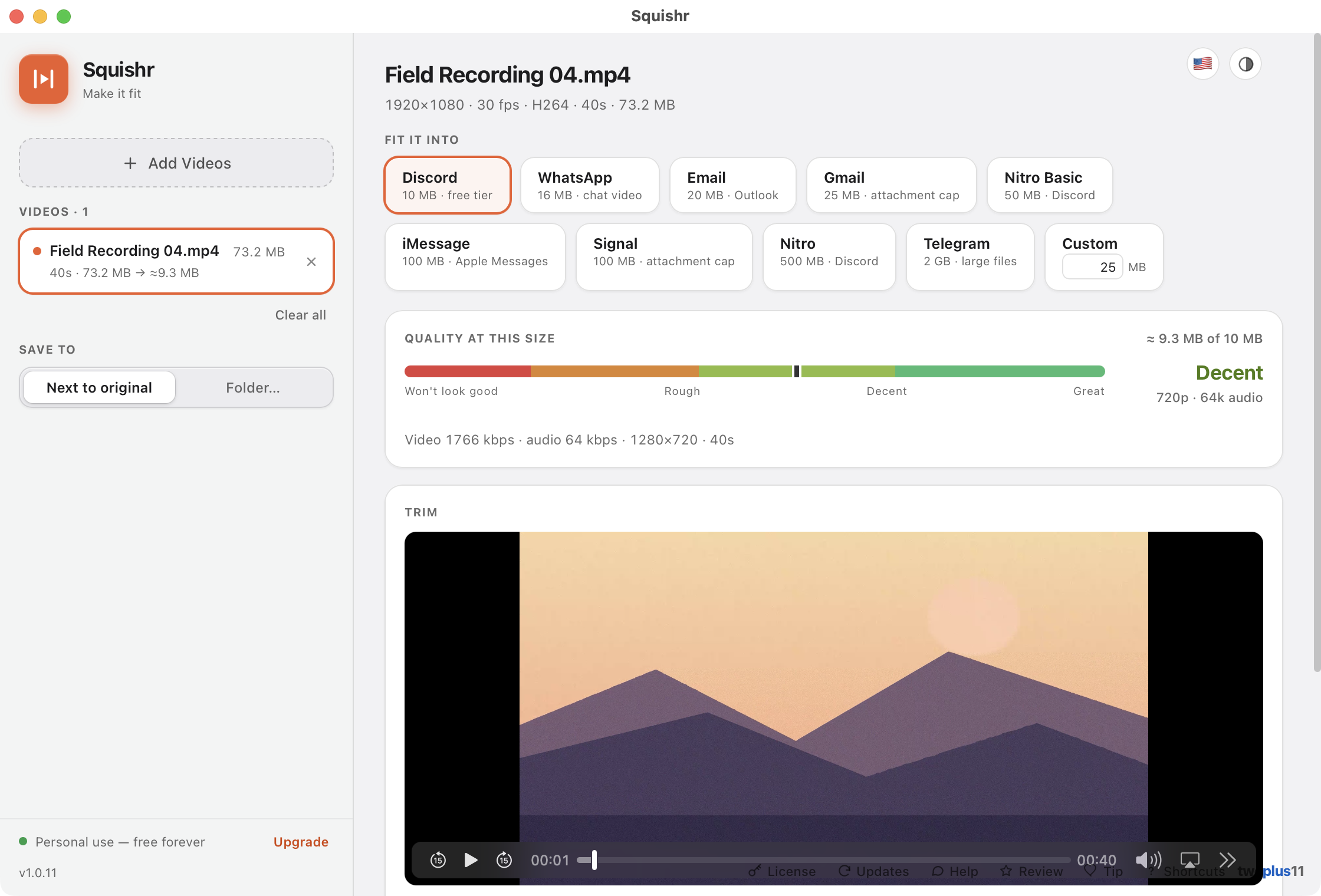Screen dimensions: 1321x896
Task: Select the iMessage 100 MB preset
Action: pos(475,257)
